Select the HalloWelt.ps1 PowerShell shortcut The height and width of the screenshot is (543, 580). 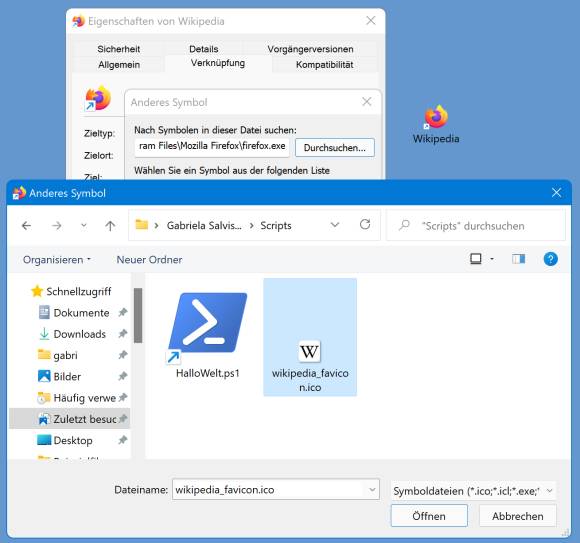tap(208, 335)
